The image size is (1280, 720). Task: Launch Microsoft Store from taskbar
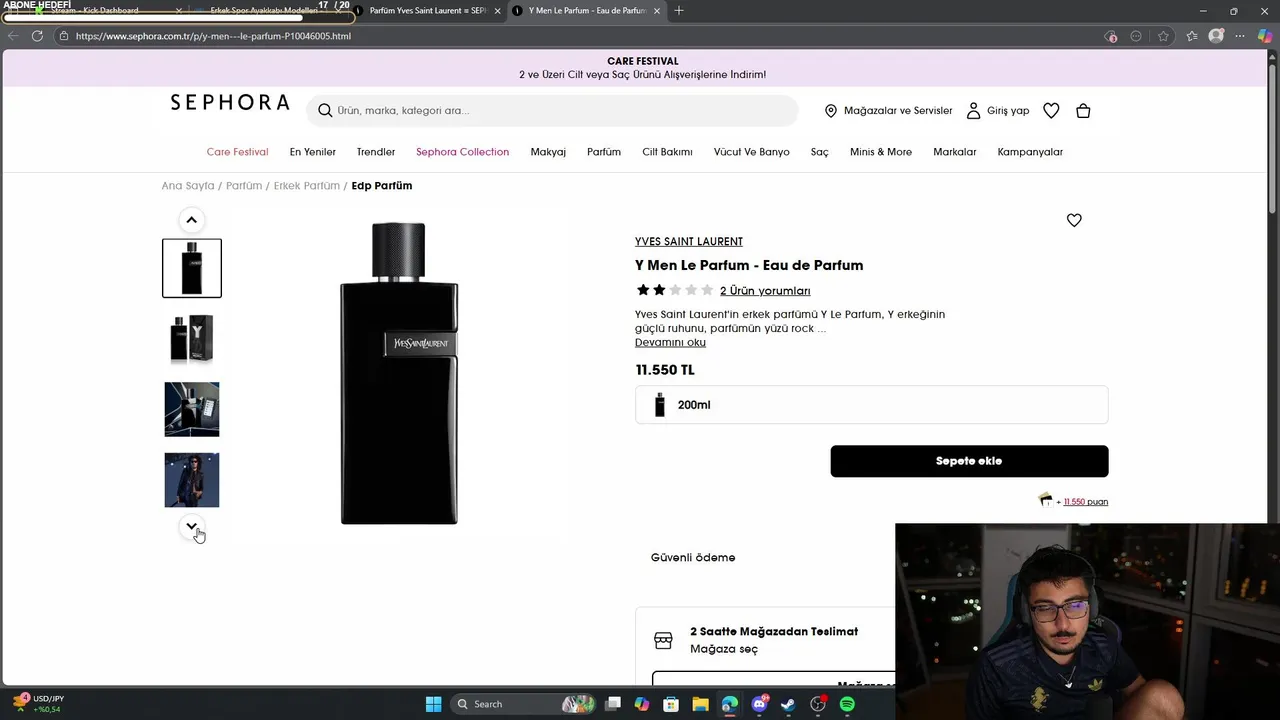click(x=671, y=704)
